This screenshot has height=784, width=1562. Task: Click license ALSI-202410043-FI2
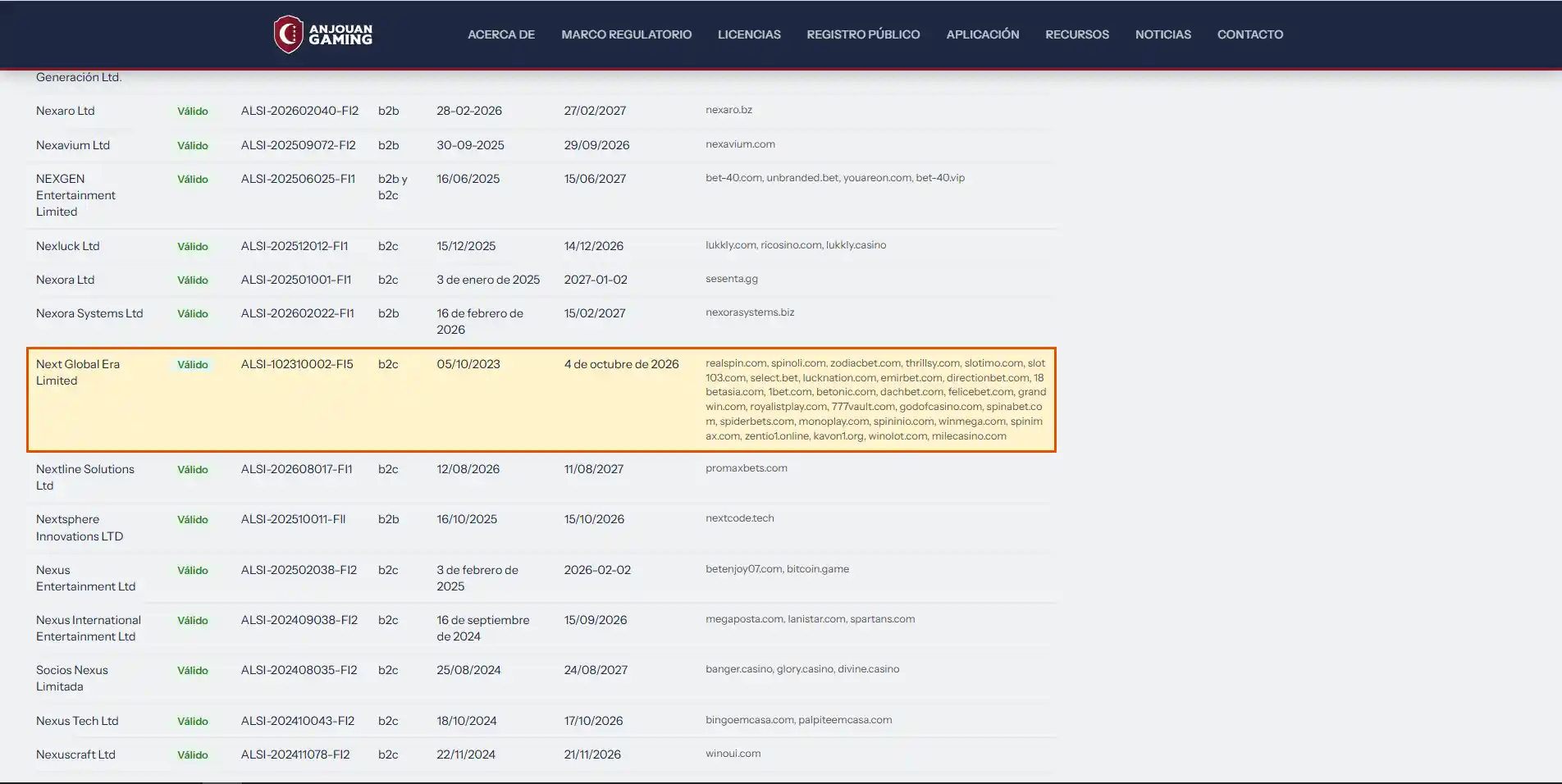click(x=298, y=721)
